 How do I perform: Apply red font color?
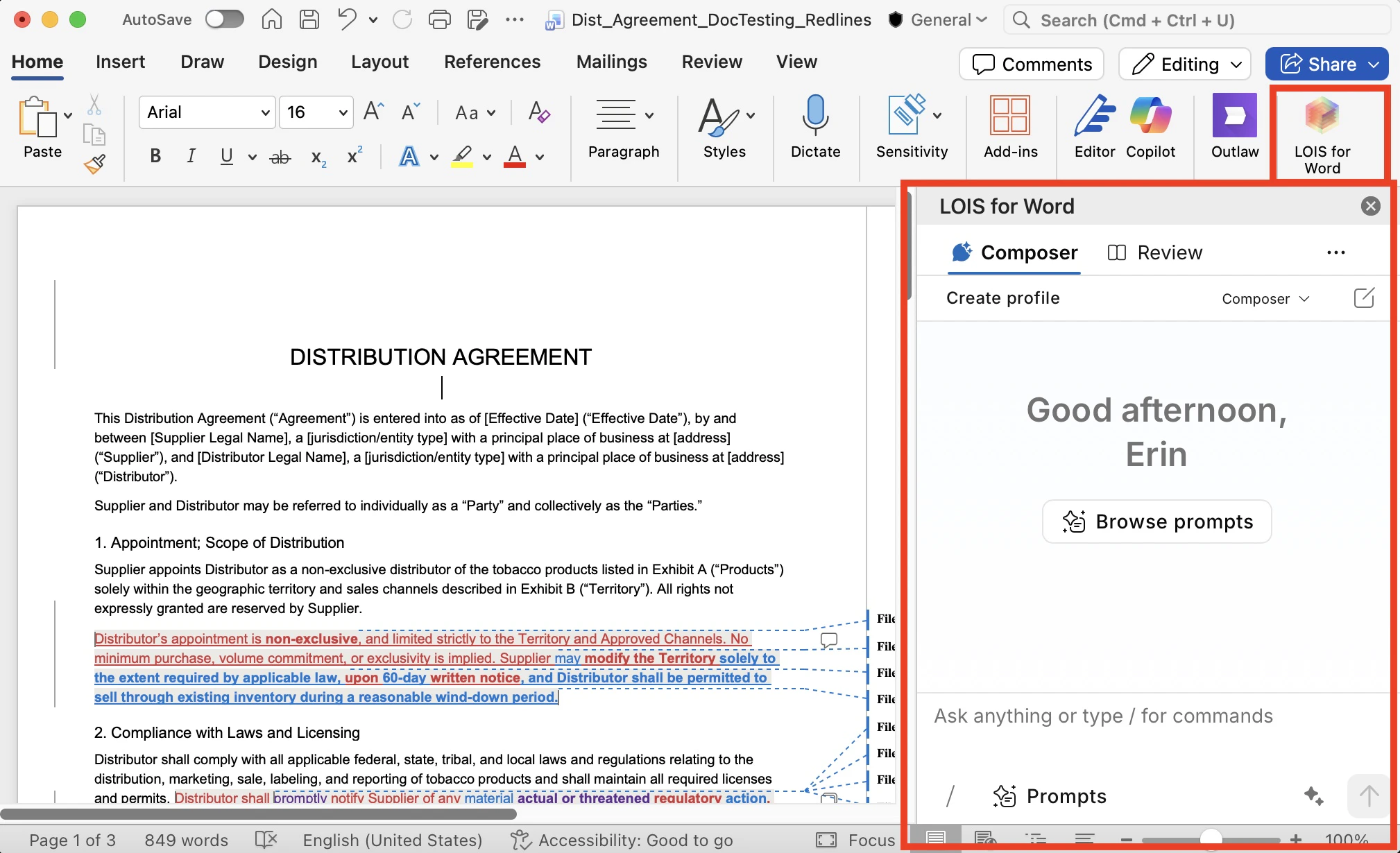pyautogui.click(x=514, y=157)
